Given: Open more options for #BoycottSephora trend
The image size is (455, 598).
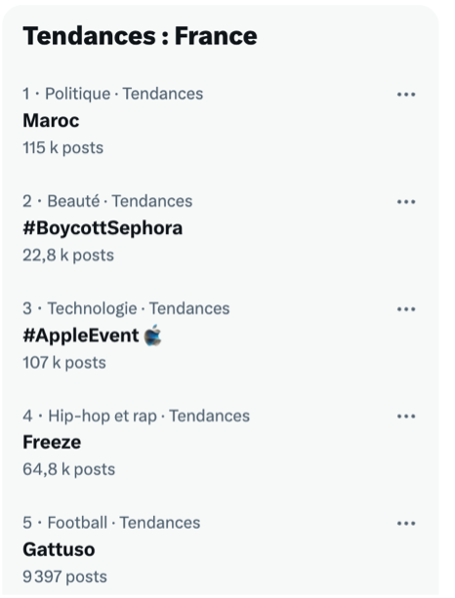Looking at the screenshot, I should (x=406, y=201).
